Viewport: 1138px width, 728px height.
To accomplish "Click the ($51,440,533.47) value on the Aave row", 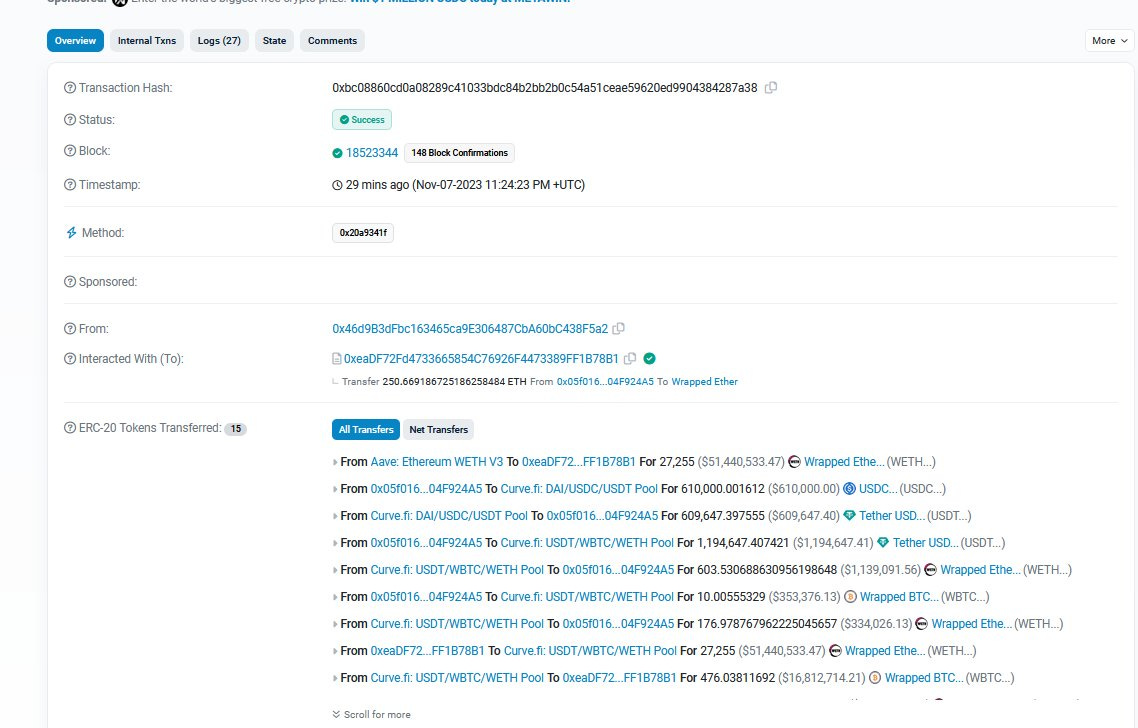I will coord(741,462).
